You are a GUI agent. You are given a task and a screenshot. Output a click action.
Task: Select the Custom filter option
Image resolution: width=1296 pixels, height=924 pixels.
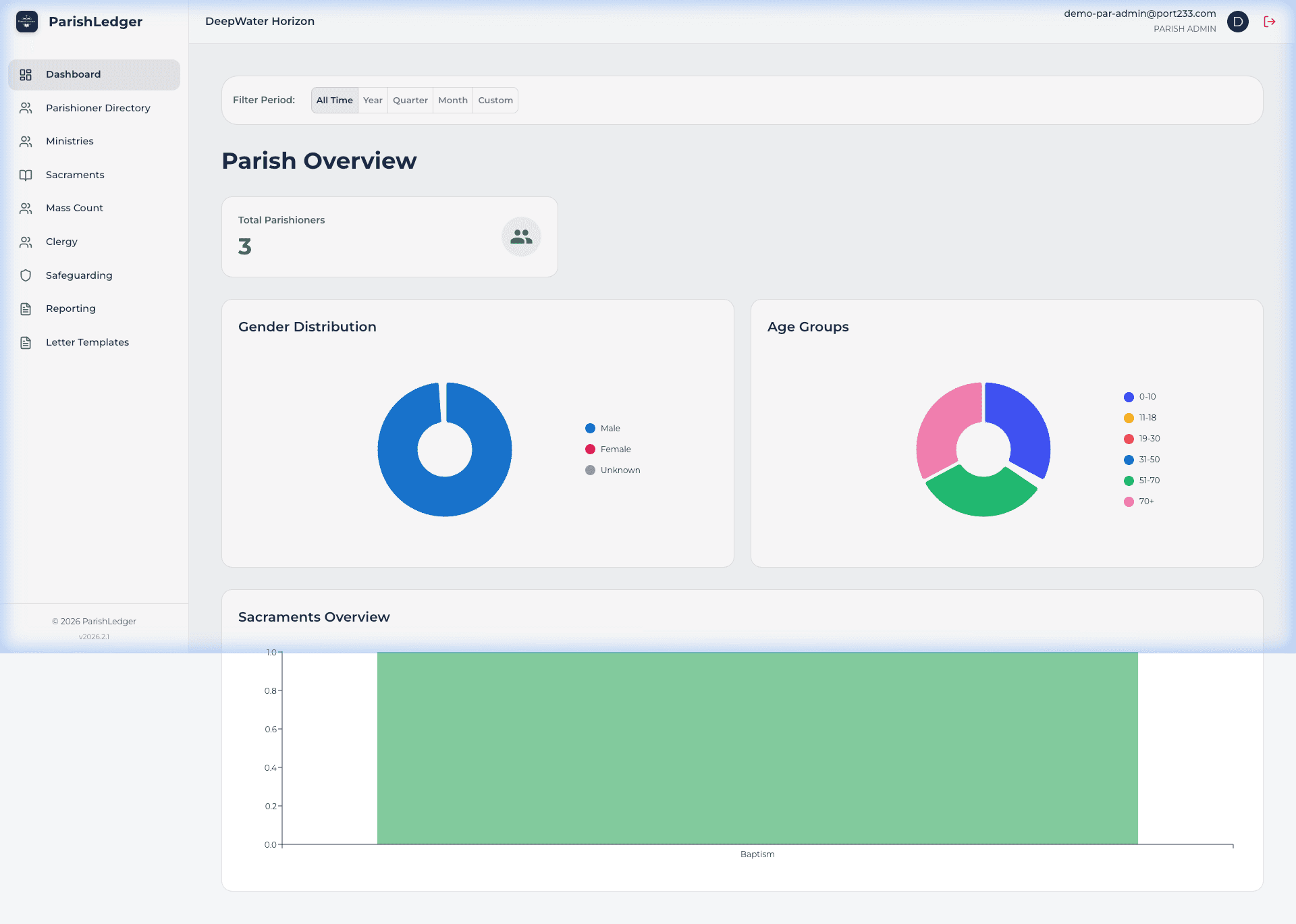pos(495,100)
